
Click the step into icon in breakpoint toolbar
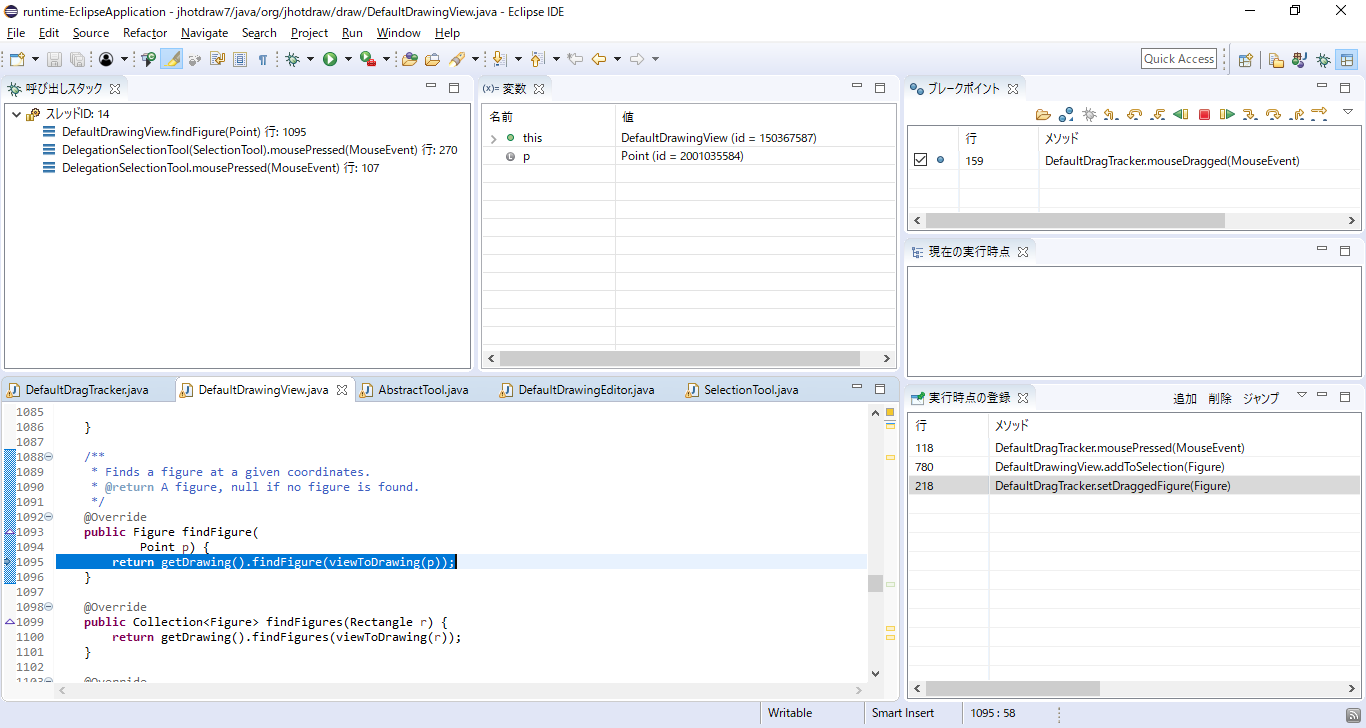point(1250,114)
